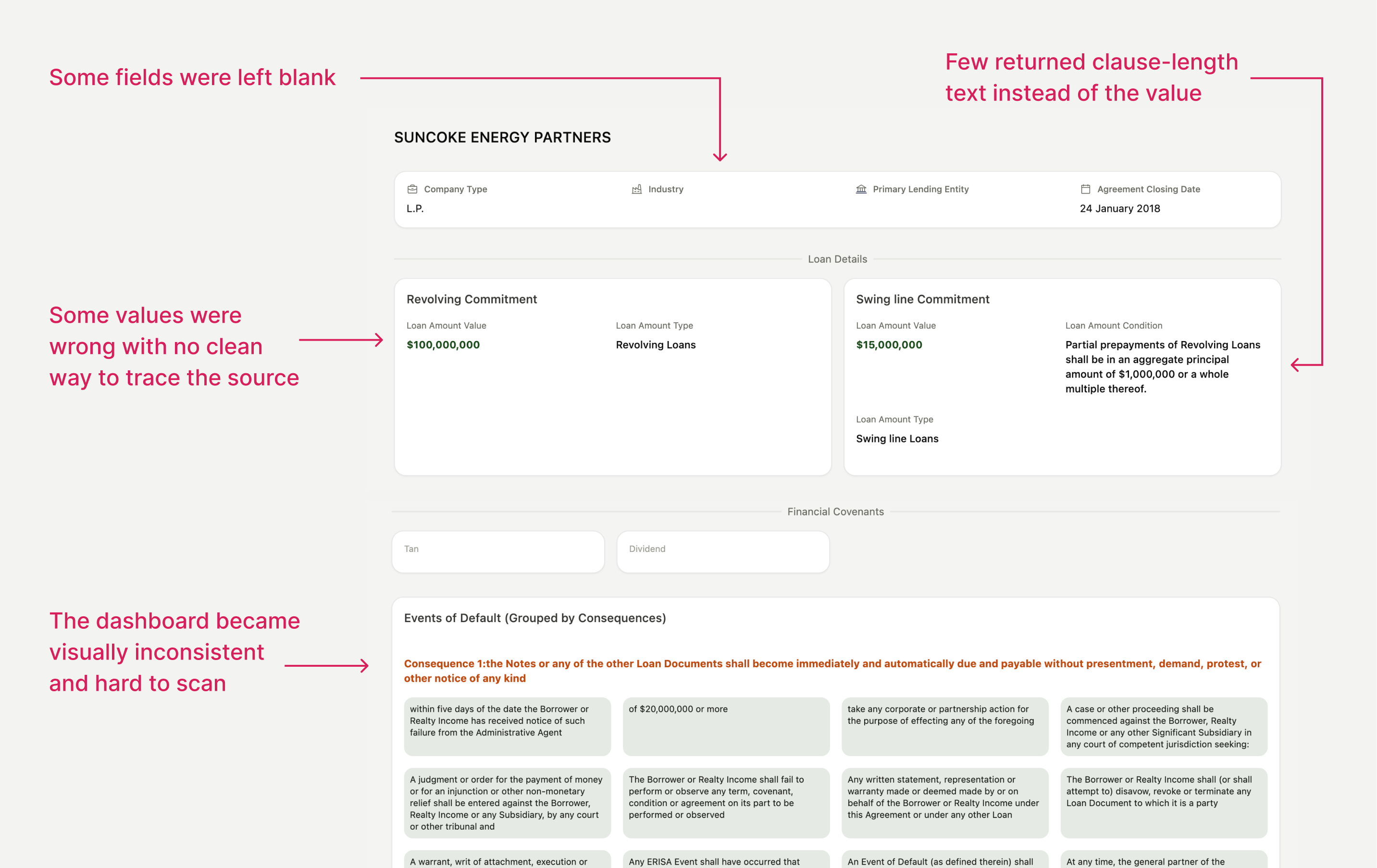Click the Primary Lending Entity bank icon
Image resolution: width=1377 pixels, height=868 pixels.
click(x=861, y=189)
